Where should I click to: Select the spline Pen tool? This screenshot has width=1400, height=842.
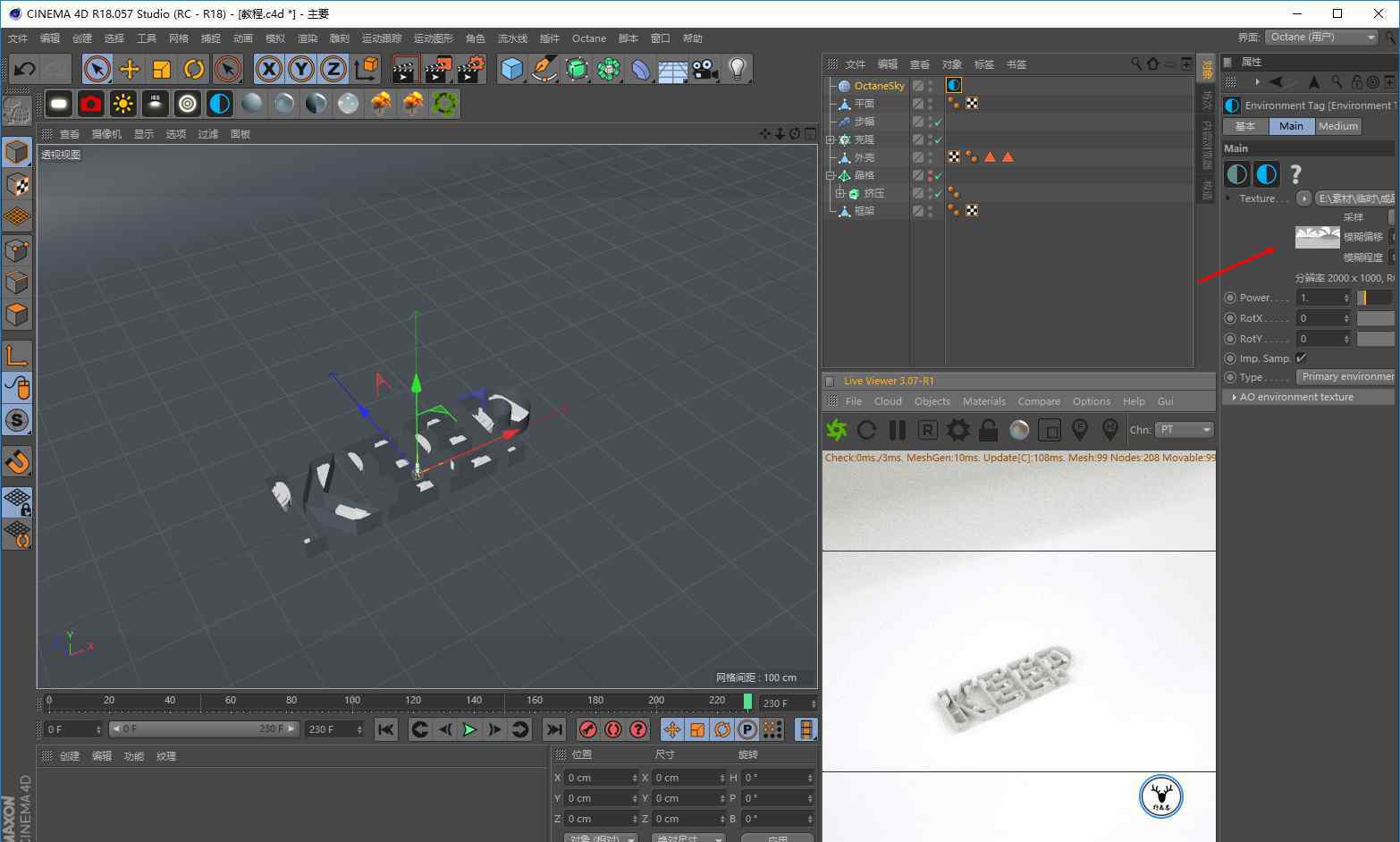[x=544, y=69]
